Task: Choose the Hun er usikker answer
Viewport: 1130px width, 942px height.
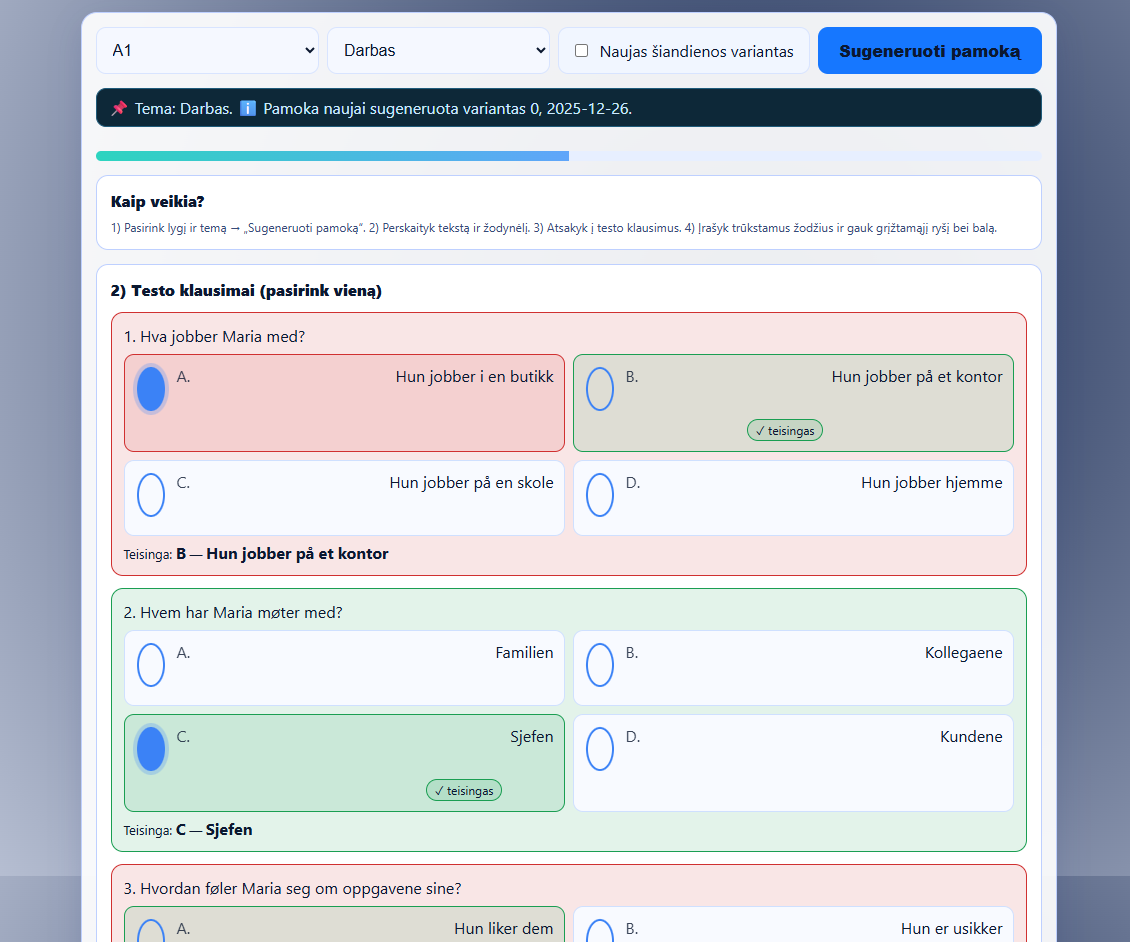Action: (x=600, y=930)
